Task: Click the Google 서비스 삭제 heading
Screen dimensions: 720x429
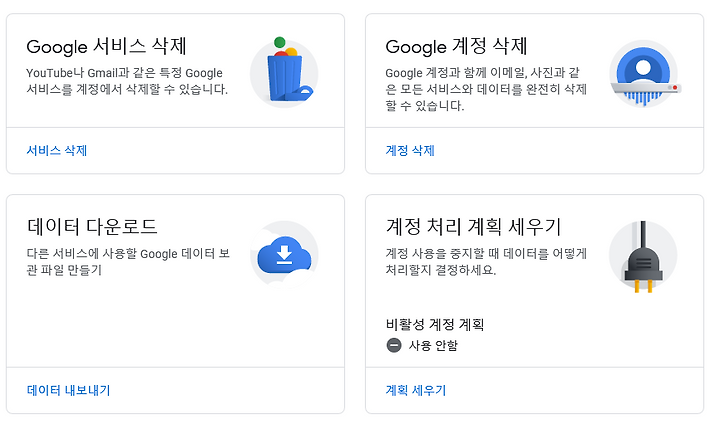Action: [107, 46]
